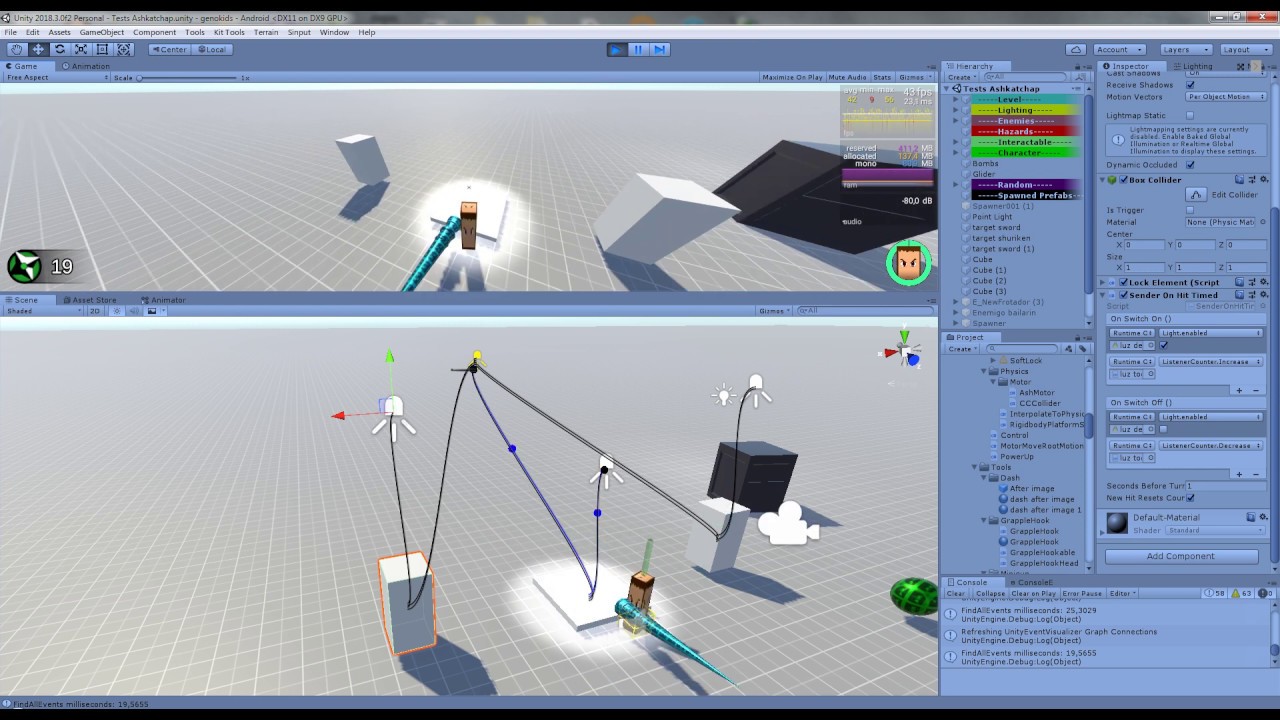Screen dimensions: 1280x720
Task: Pause the running game
Action: pos(638,49)
